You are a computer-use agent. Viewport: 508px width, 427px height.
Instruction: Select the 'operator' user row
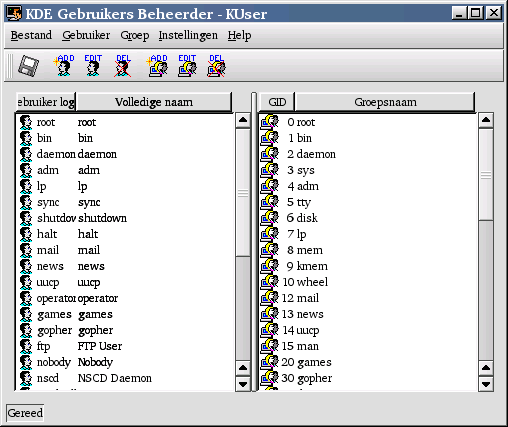[x=124, y=298]
